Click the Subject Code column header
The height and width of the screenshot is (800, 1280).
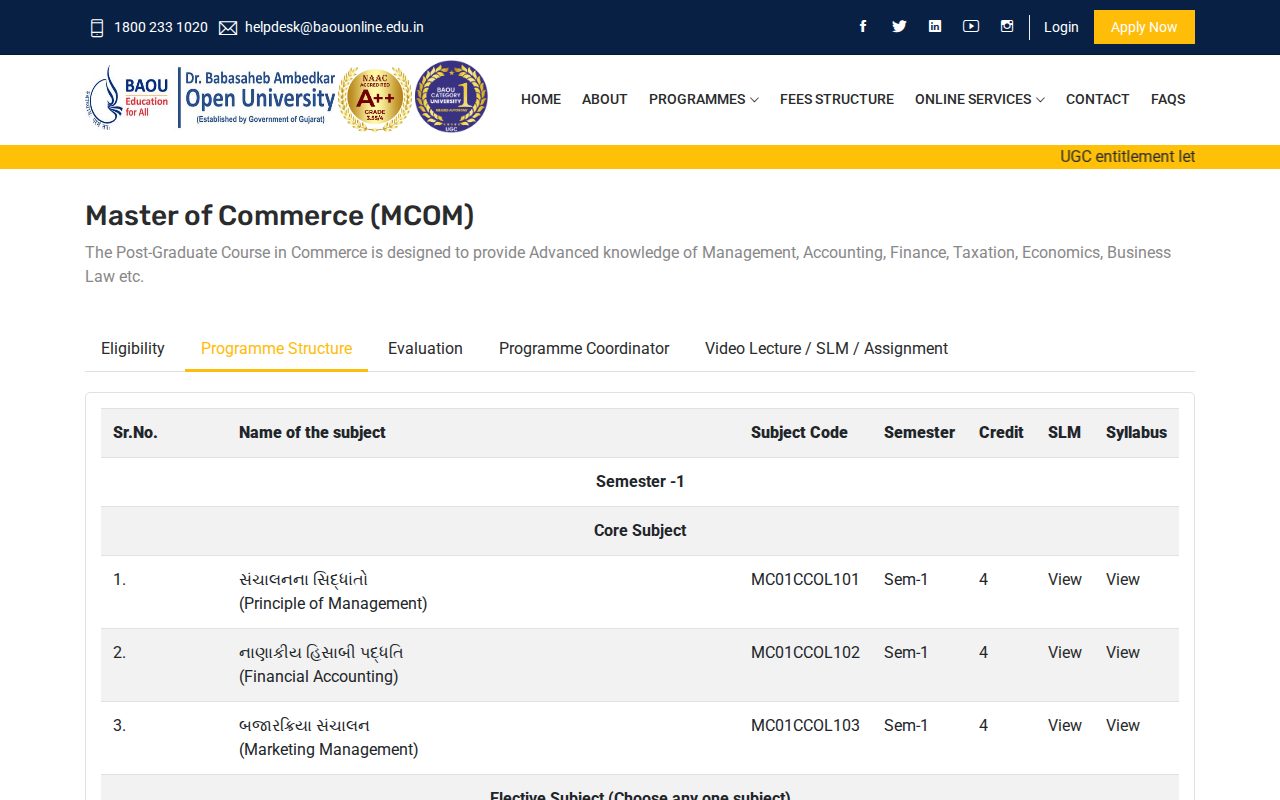point(799,433)
